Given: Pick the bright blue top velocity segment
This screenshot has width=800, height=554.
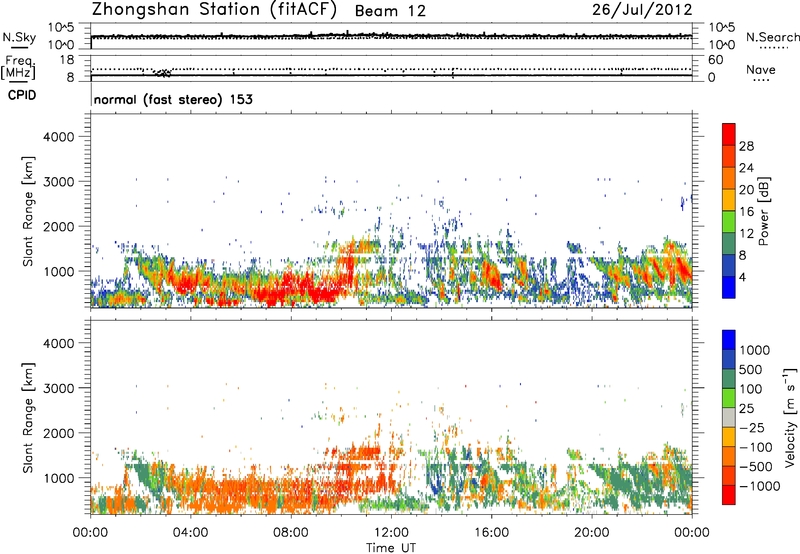Looking at the screenshot, I should 729,340.
